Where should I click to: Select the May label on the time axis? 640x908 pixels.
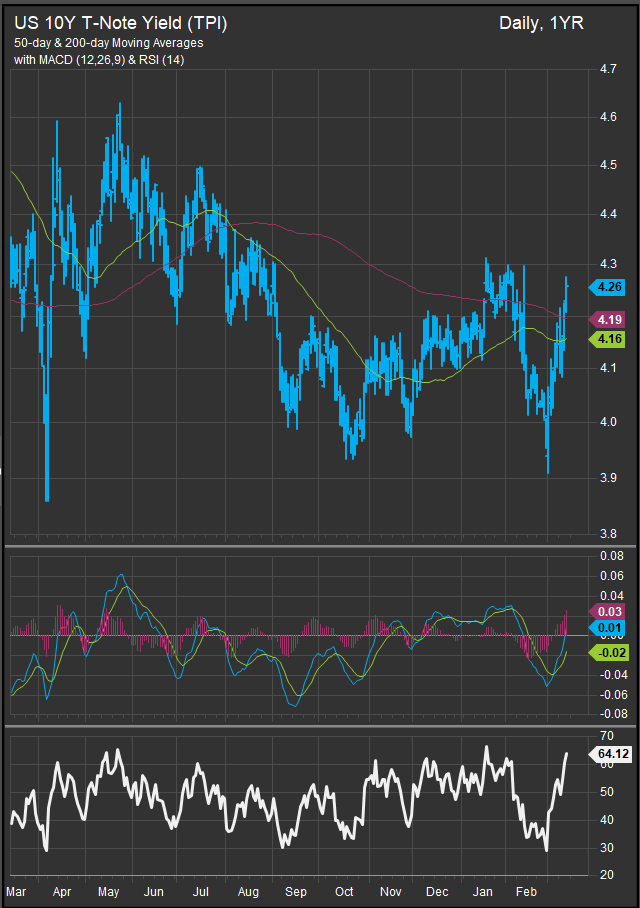108,890
